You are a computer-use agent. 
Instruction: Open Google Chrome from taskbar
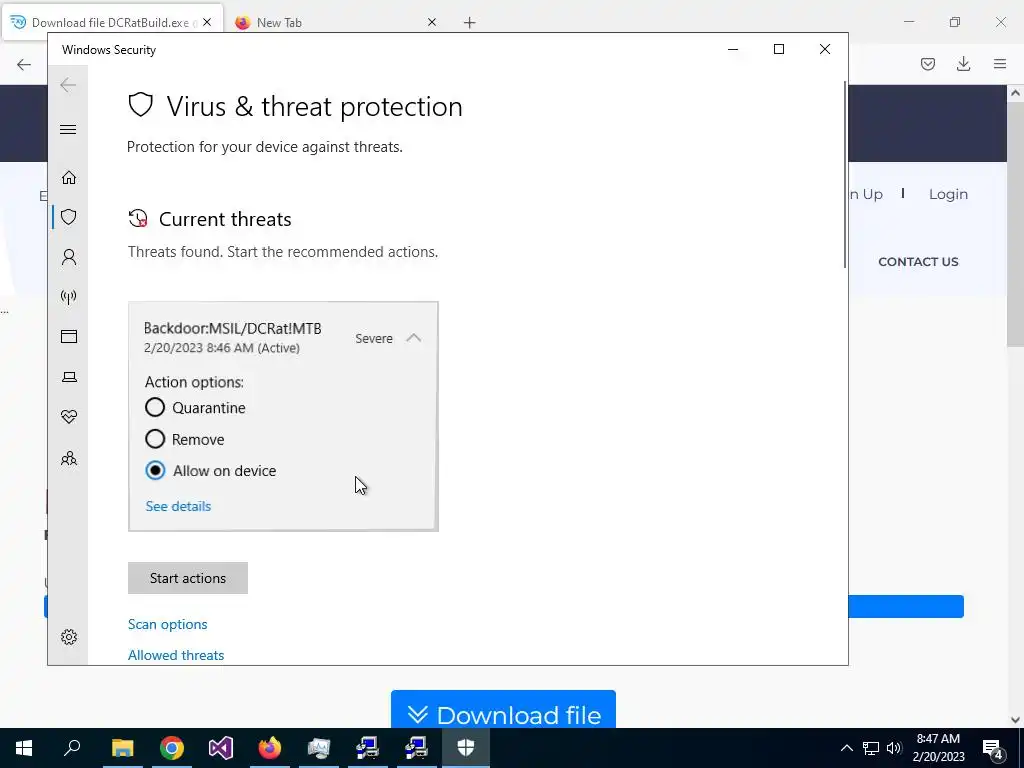[172, 748]
